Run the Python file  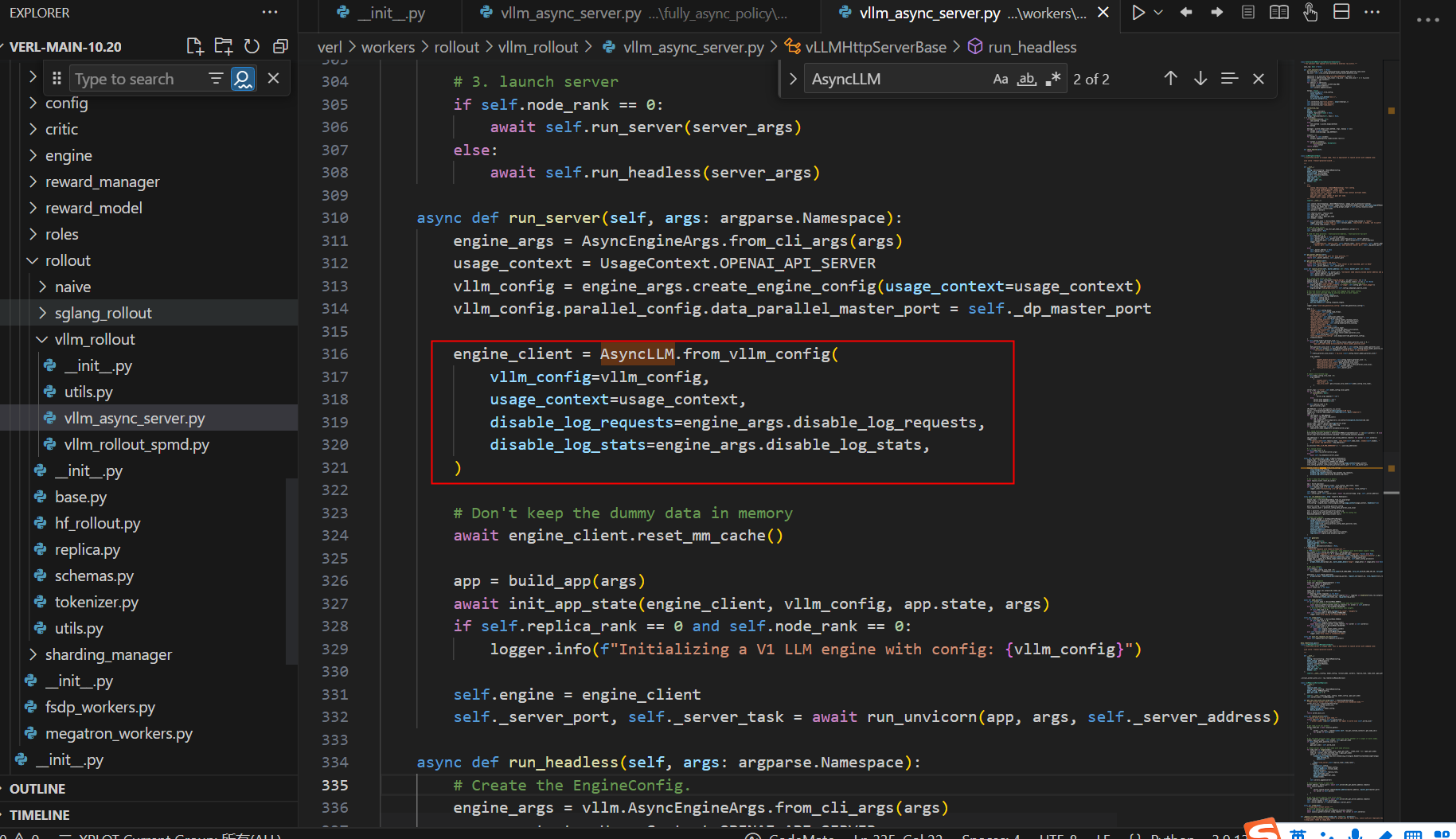click(1138, 12)
